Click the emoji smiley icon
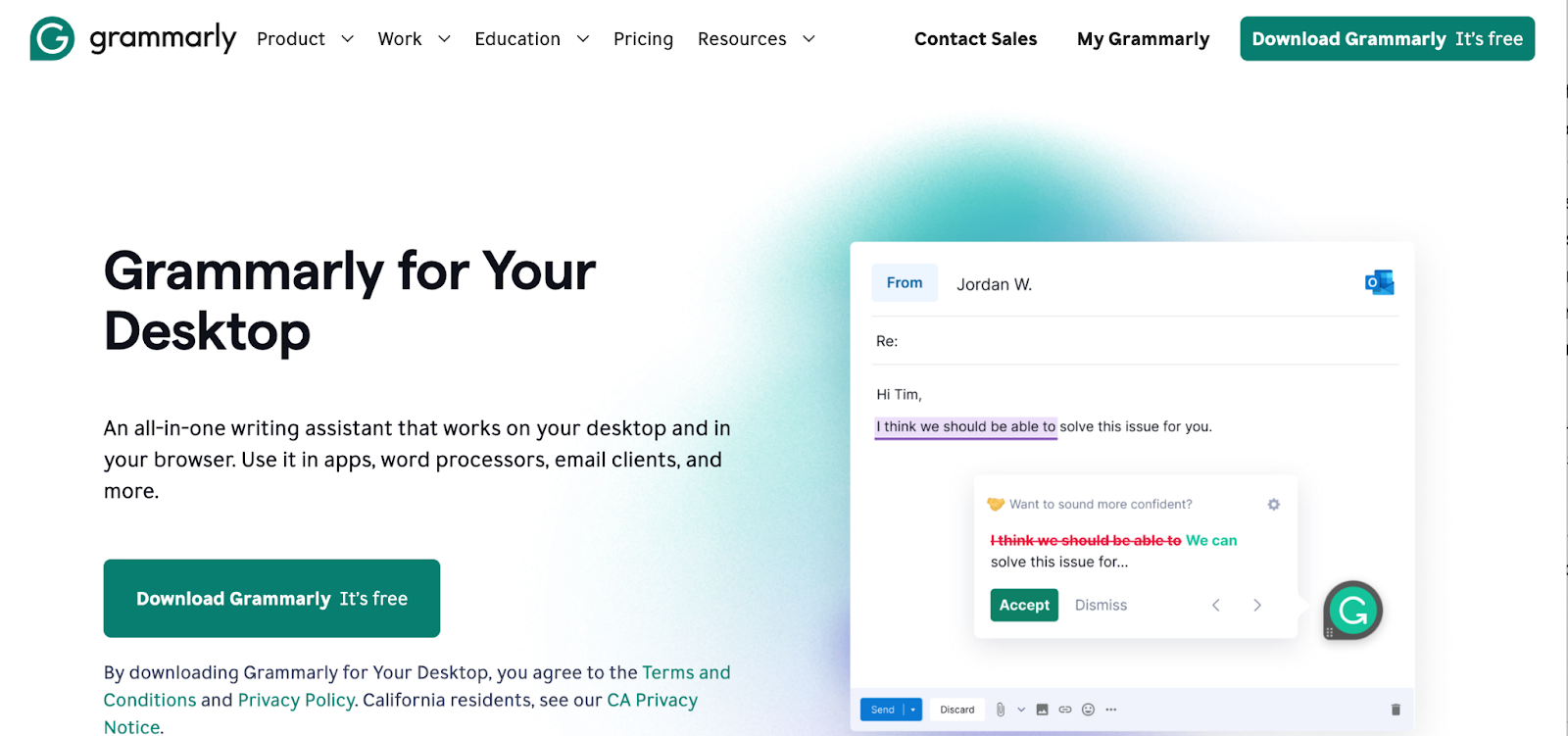1568x736 pixels. click(1088, 710)
